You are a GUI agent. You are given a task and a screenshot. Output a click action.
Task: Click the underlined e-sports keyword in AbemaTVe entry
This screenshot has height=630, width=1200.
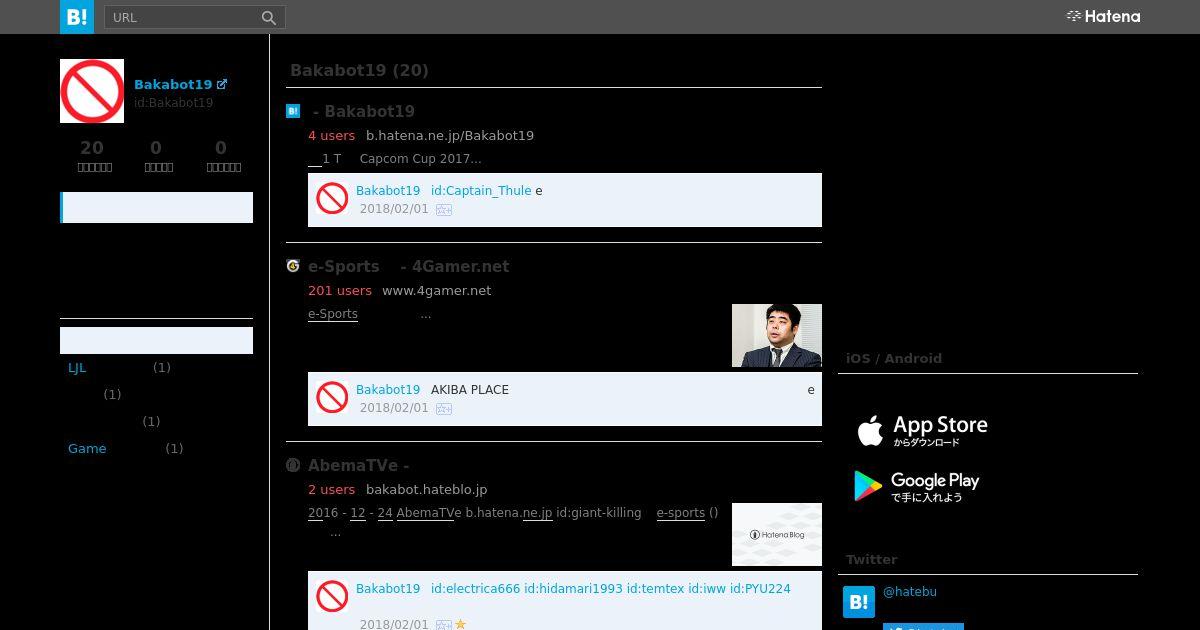tap(681, 513)
